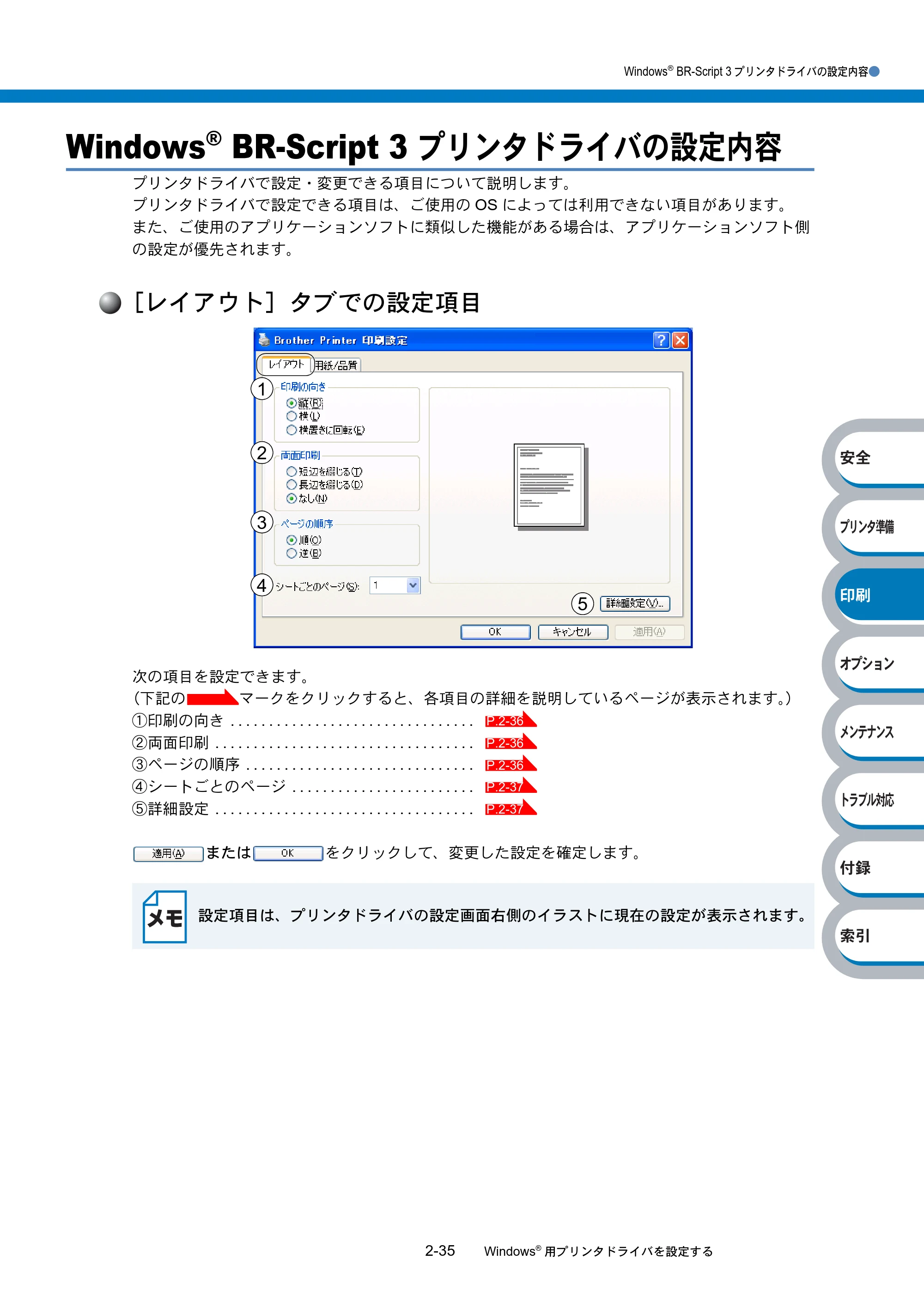Open the オプション side tab
The width and height of the screenshot is (924, 1308).
pyautogui.click(x=880, y=663)
